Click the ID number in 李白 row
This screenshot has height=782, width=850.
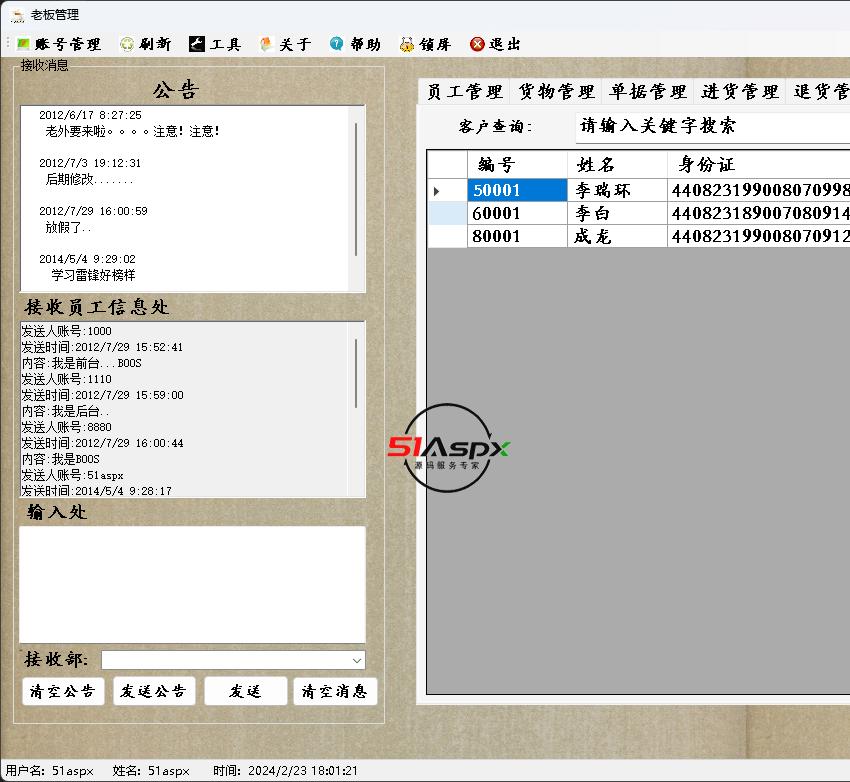pos(759,214)
